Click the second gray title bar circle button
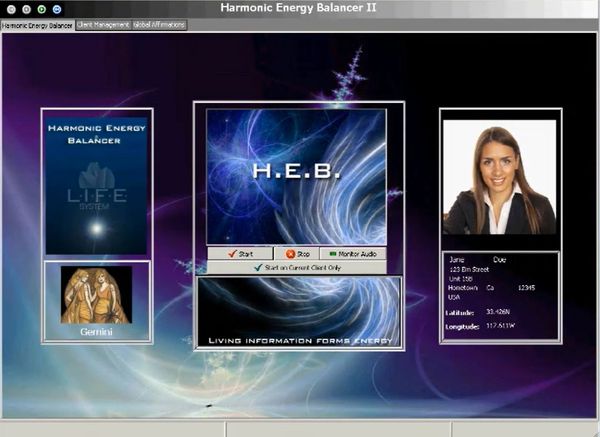 click(26, 9)
